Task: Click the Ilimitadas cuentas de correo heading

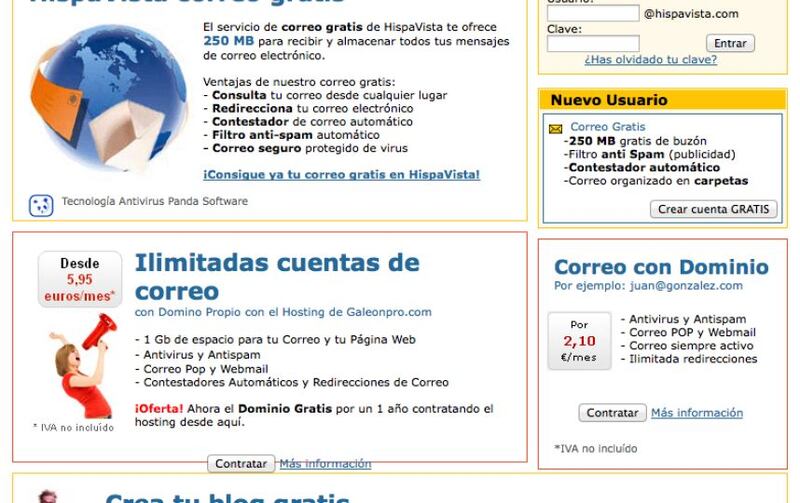Action: click(x=277, y=278)
